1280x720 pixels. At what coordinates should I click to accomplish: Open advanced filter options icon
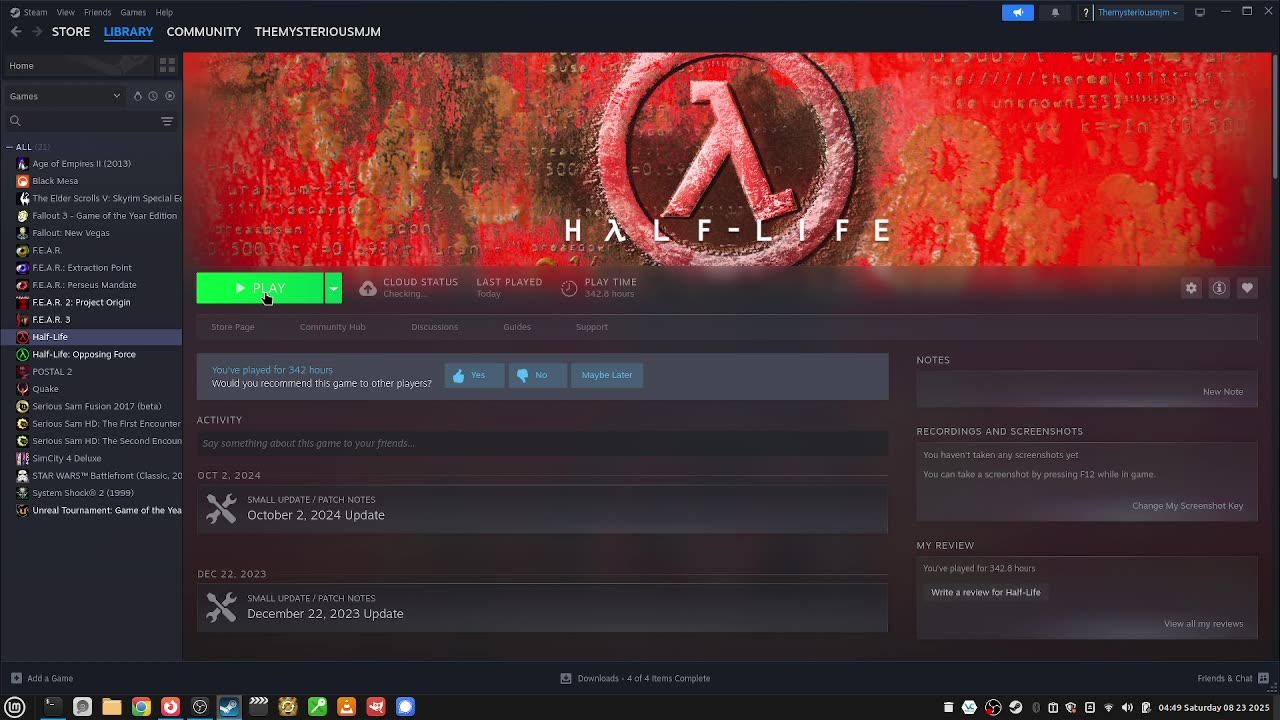point(167,121)
